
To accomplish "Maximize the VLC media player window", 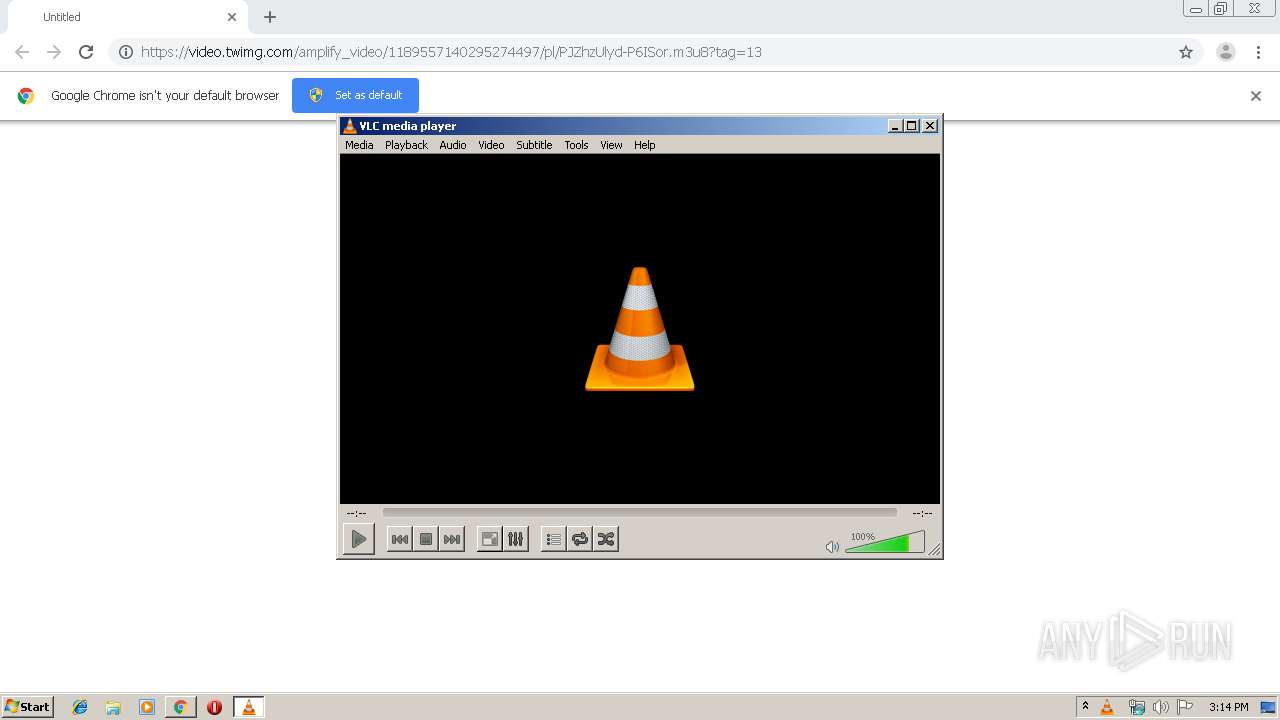I will (911, 126).
